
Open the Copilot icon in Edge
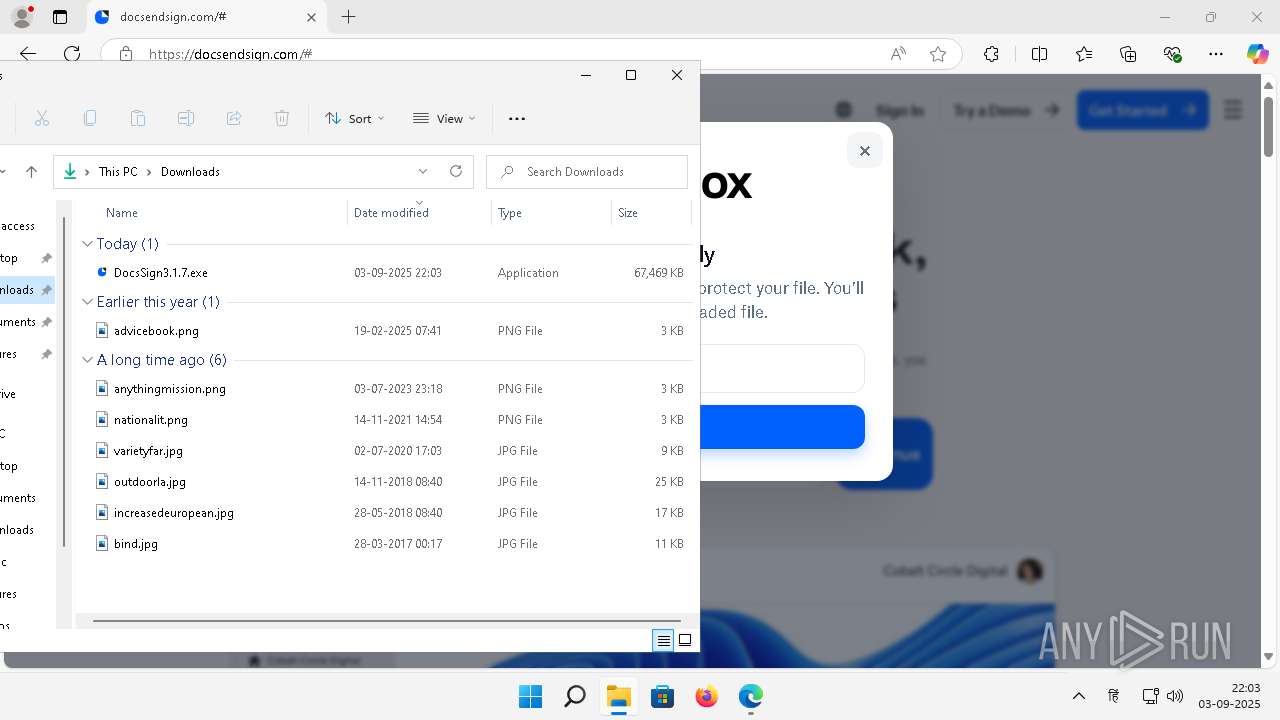(x=1258, y=54)
